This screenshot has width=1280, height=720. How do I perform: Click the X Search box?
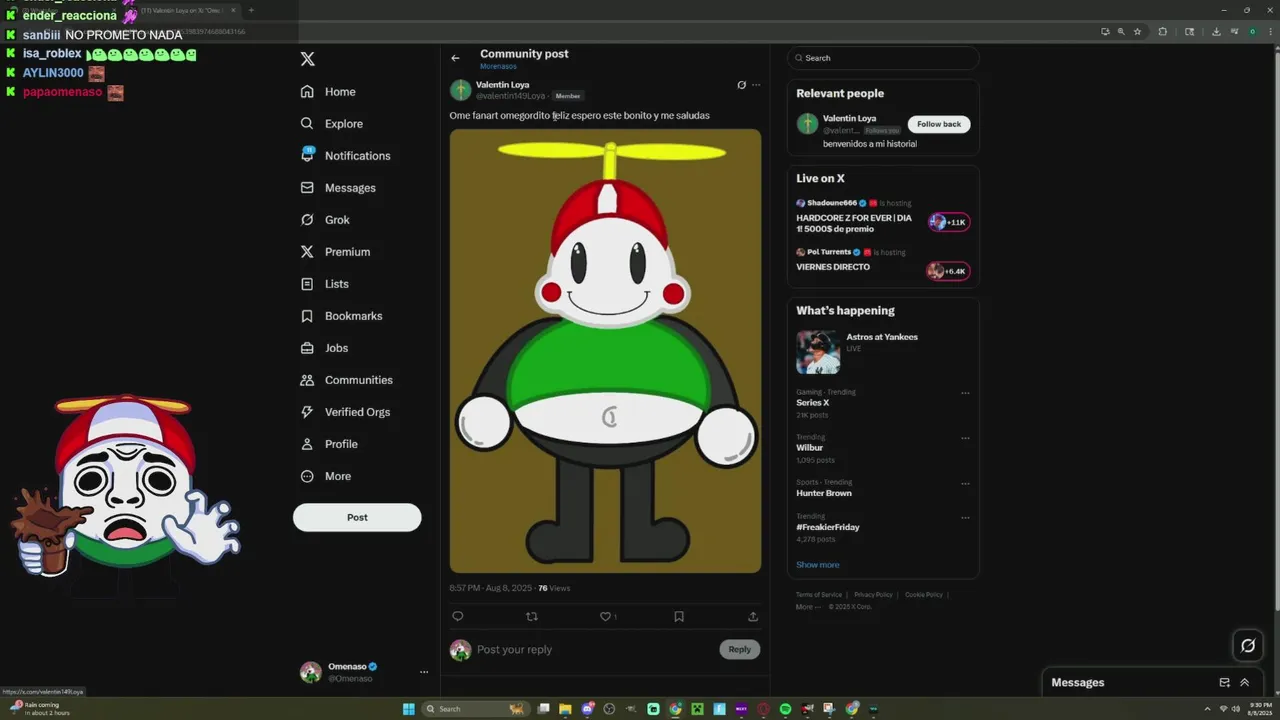pos(883,58)
